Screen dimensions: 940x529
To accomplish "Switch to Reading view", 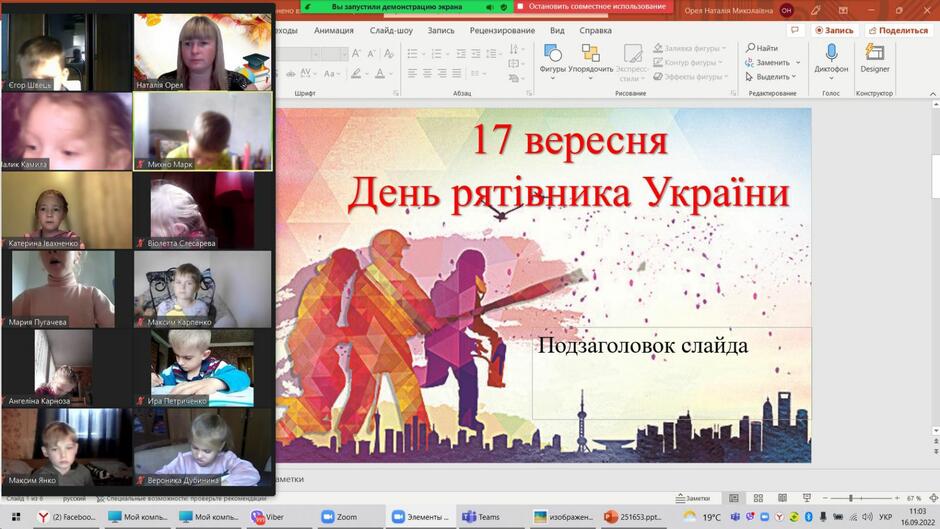I will pos(782,498).
